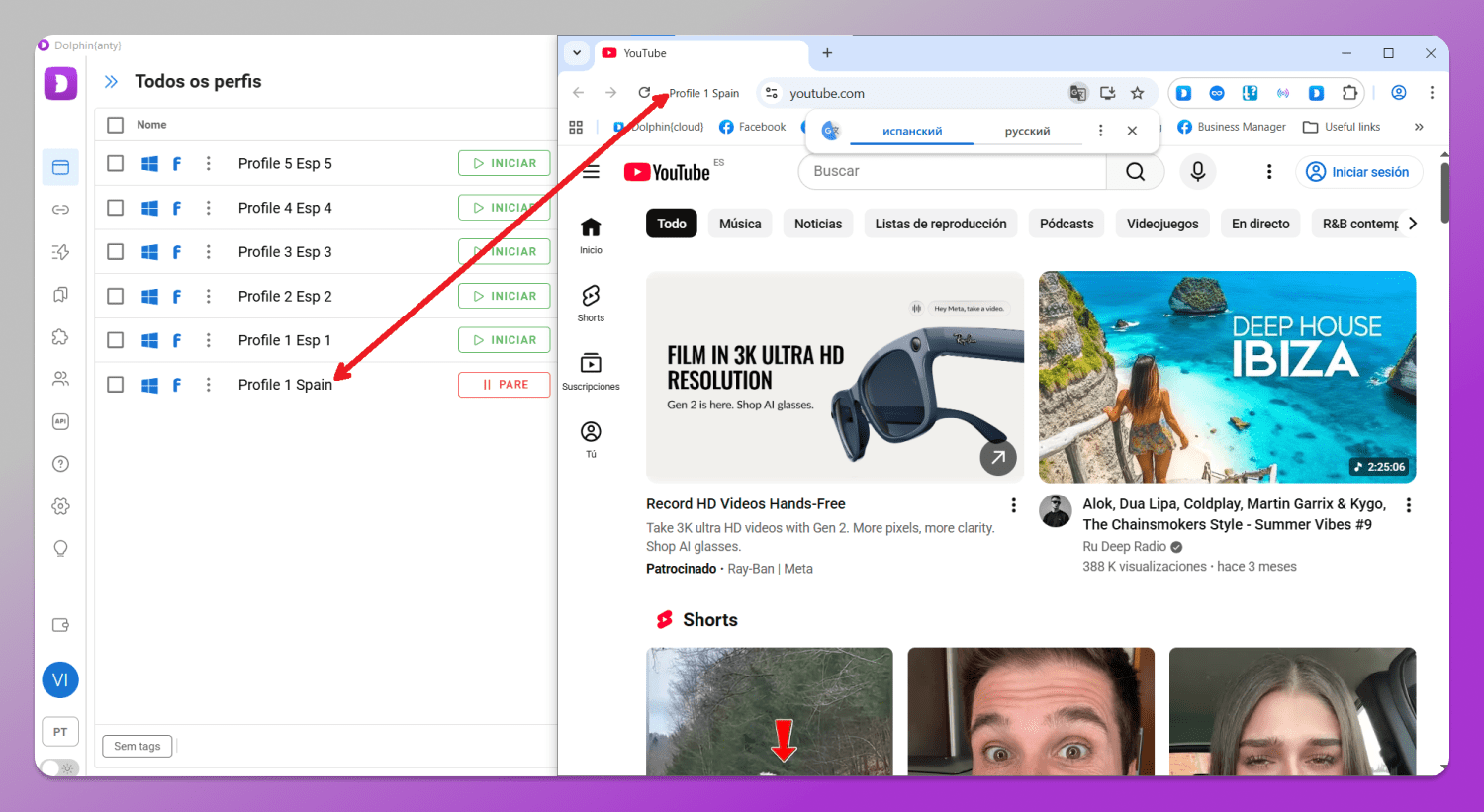Click the YouTube voice search microphone
This screenshot has width=1484, height=812.
[x=1197, y=172]
